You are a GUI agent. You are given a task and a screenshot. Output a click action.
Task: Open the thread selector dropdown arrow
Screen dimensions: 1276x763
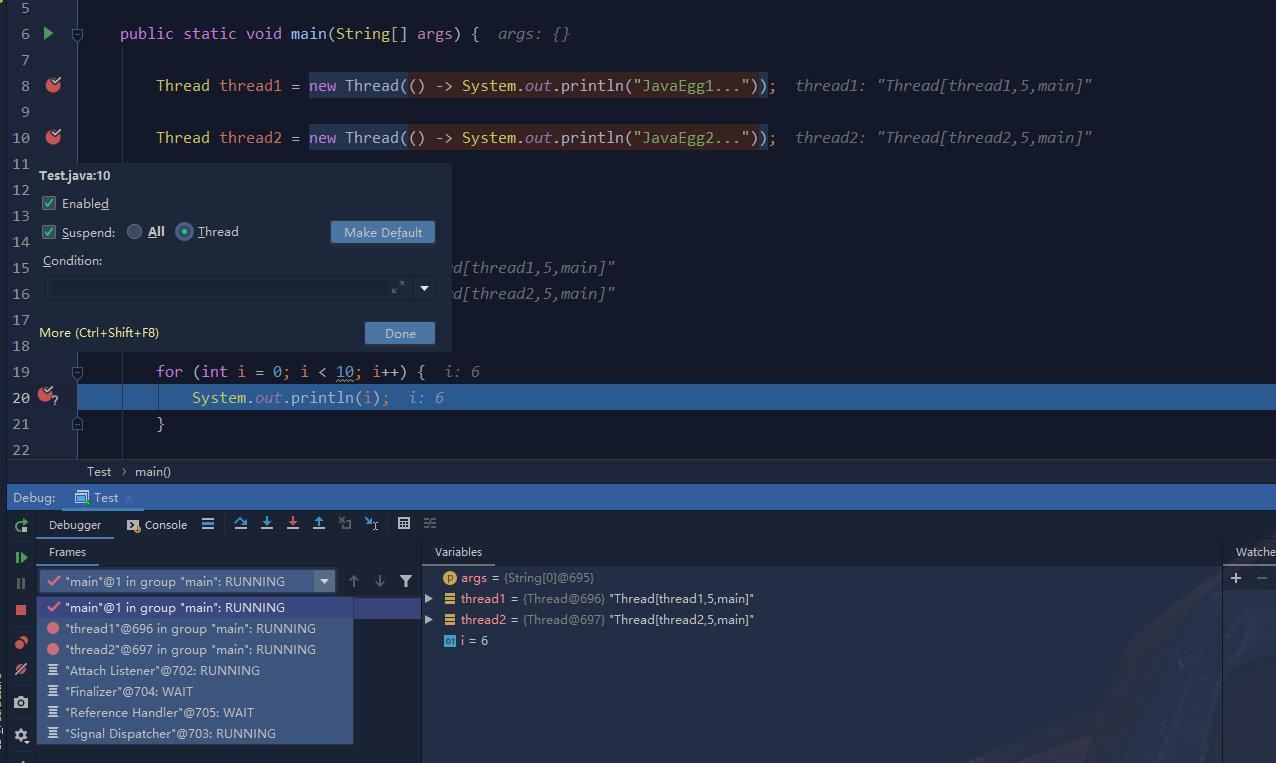(323, 581)
